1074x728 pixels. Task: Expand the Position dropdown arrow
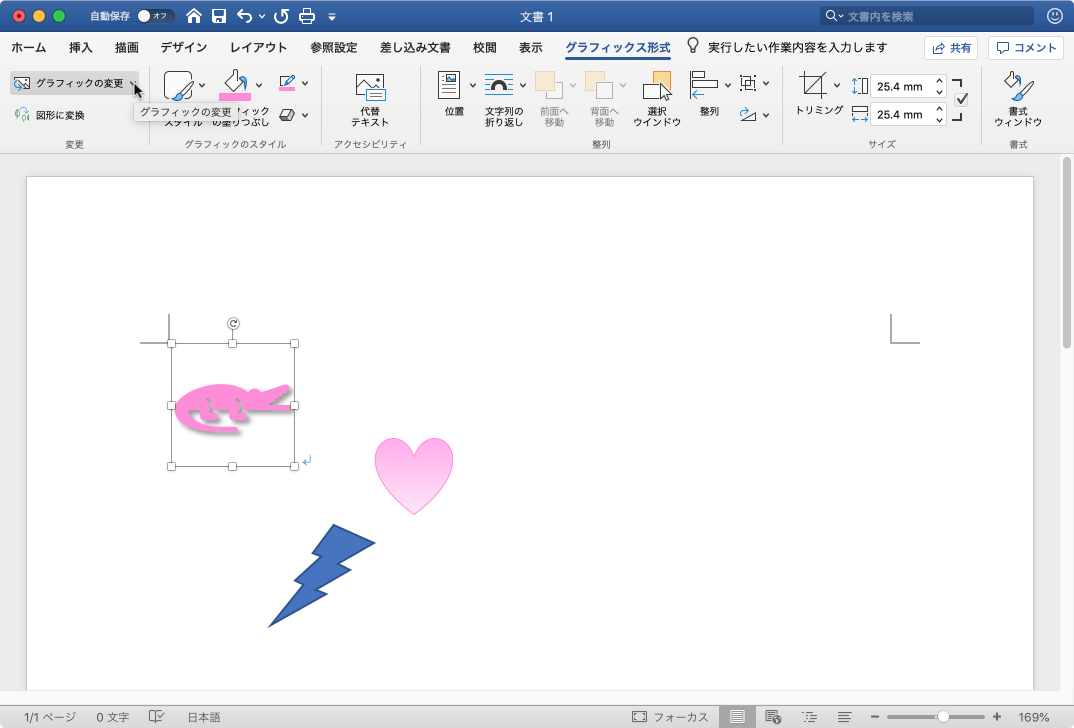(473, 86)
